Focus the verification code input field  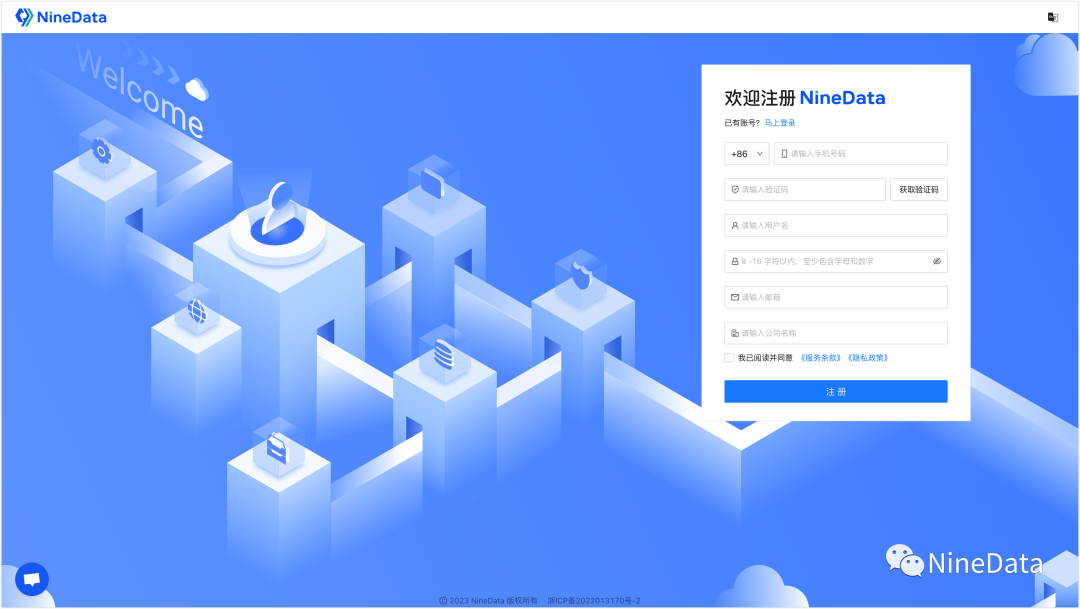point(804,189)
